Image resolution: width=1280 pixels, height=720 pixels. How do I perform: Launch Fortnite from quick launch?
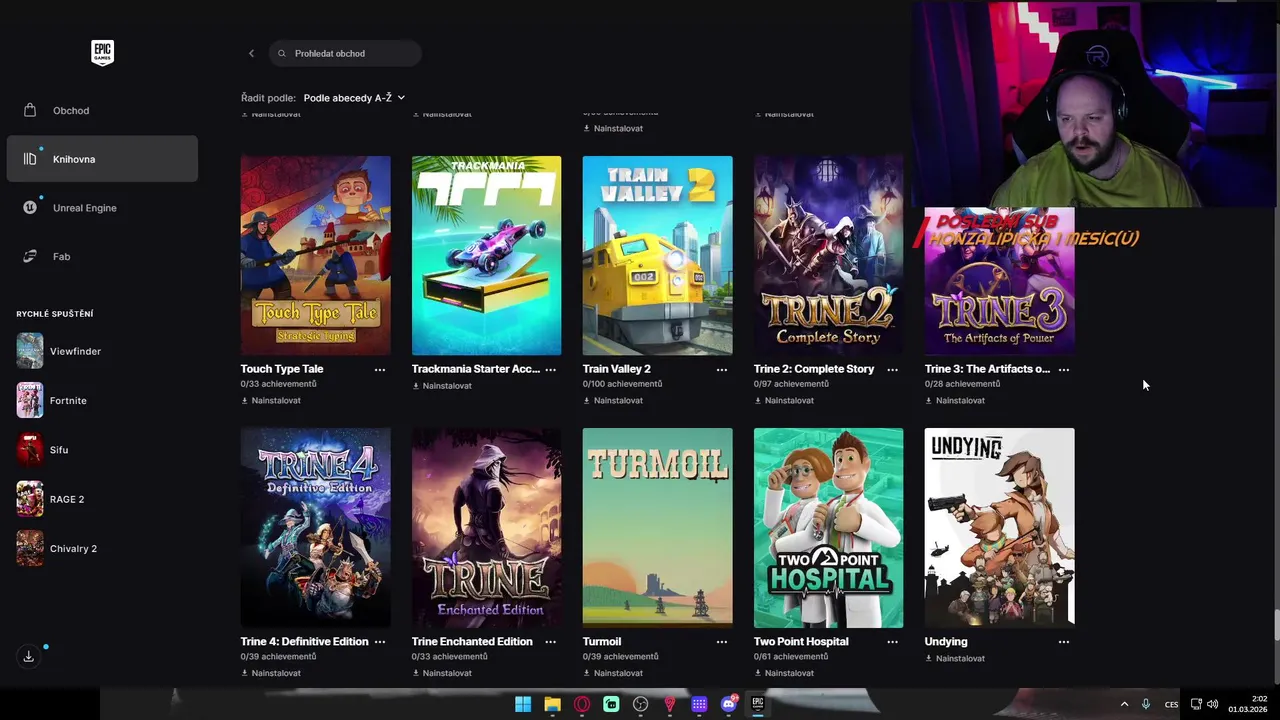(x=52, y=400)
